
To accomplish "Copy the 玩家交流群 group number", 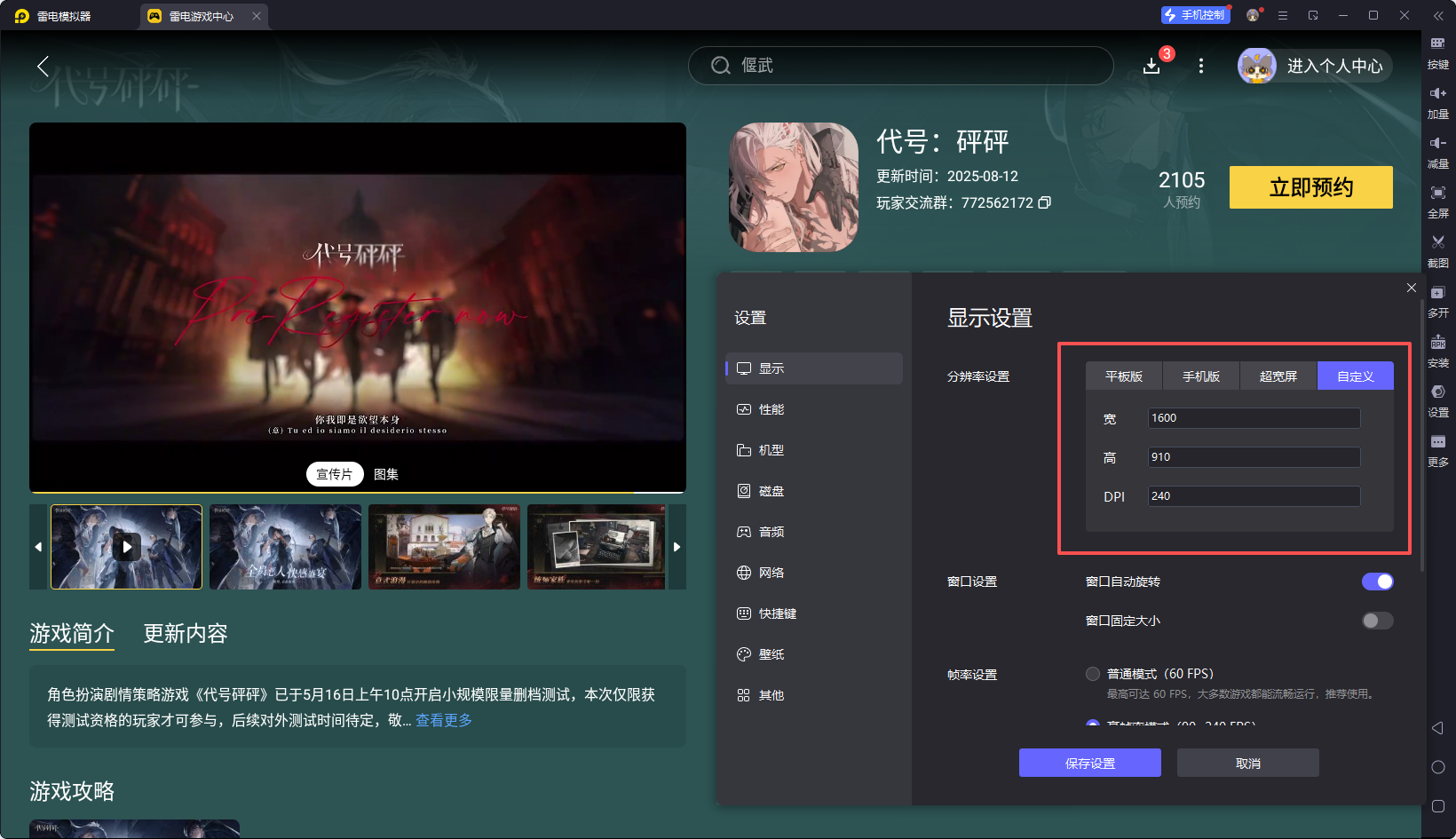I will (1045, 202).
